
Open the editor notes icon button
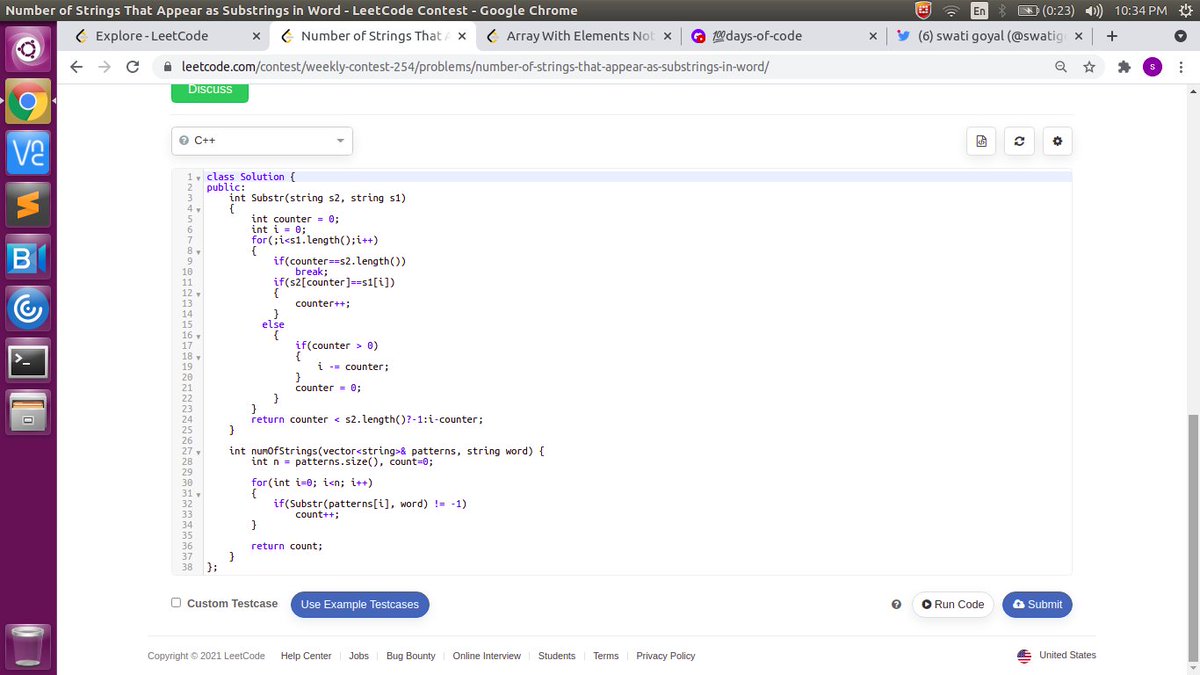coord(981,141)
